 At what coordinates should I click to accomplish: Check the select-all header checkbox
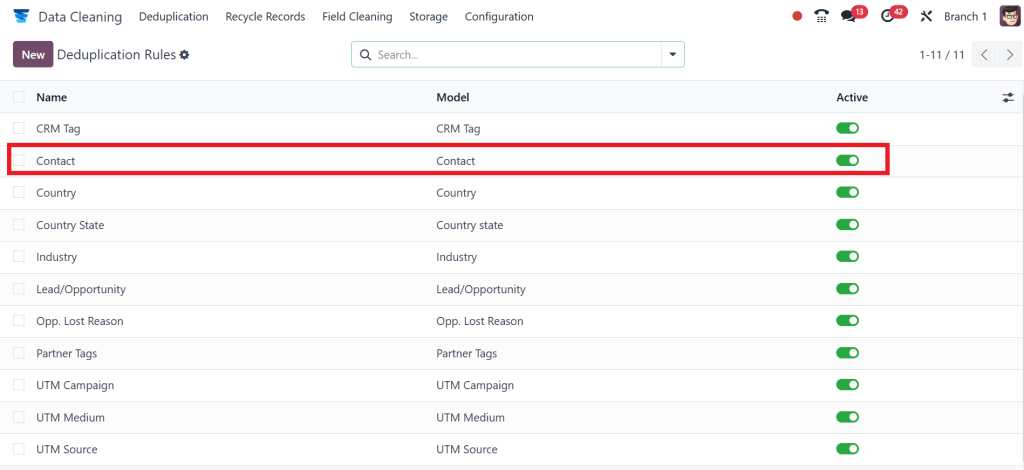(x=19, y=97)
